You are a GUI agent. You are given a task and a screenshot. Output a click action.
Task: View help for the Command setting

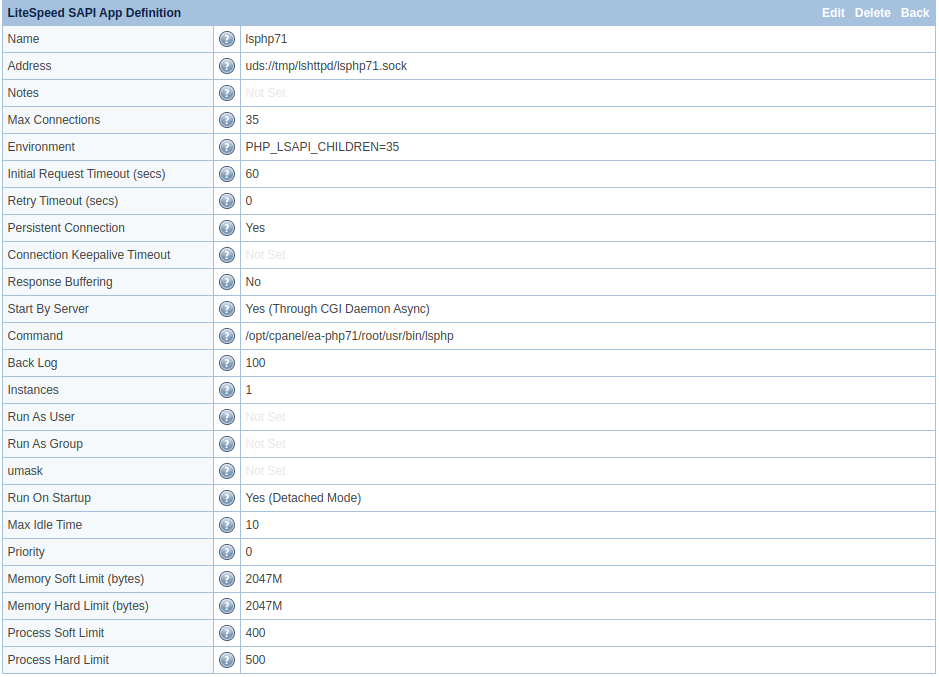pos(227,335)
